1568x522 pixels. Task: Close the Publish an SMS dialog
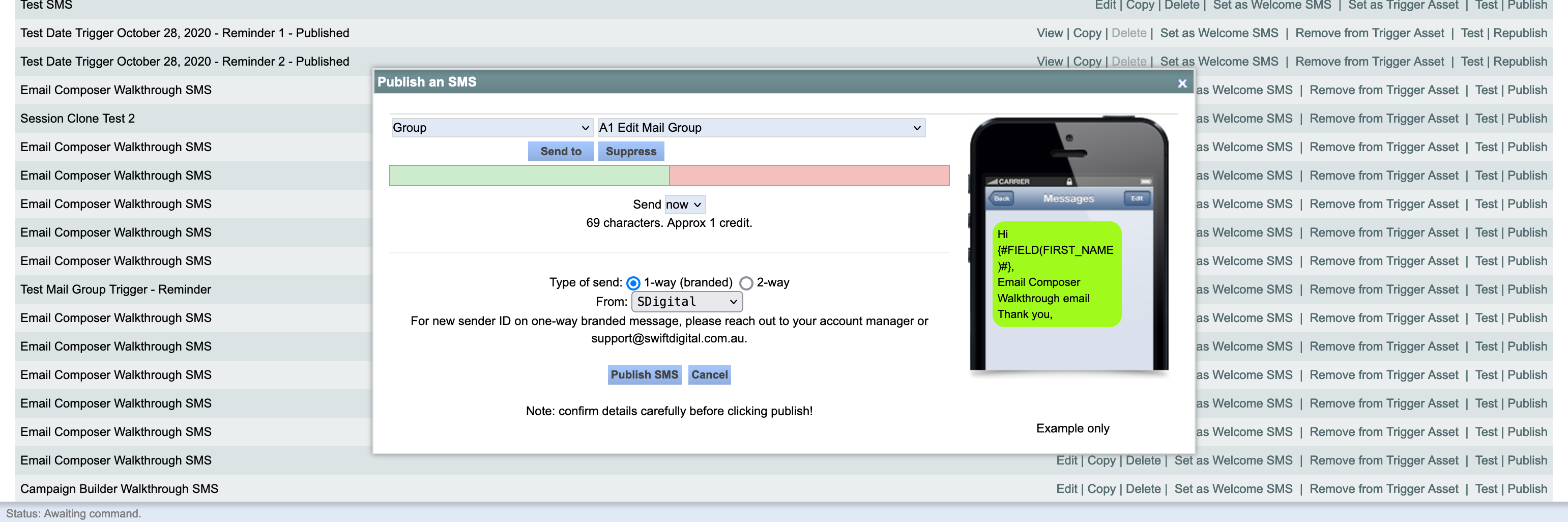click(1181, 83)
